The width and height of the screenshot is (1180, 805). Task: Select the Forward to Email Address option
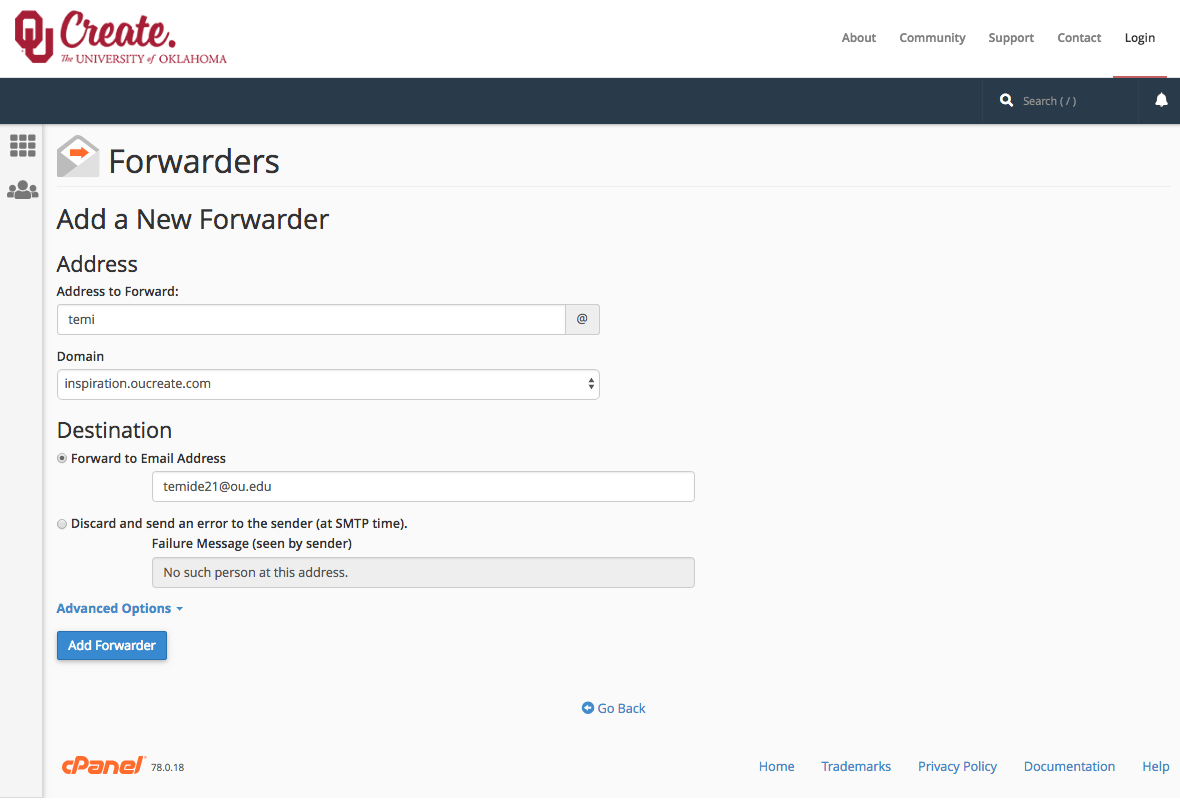61,457
